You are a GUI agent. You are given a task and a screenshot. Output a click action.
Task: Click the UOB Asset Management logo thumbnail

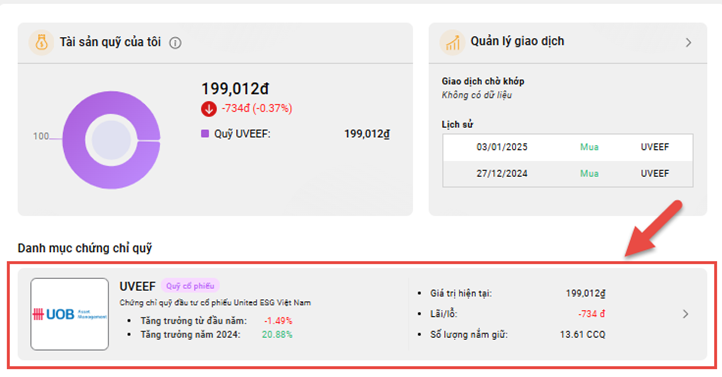tap(70, 314)
